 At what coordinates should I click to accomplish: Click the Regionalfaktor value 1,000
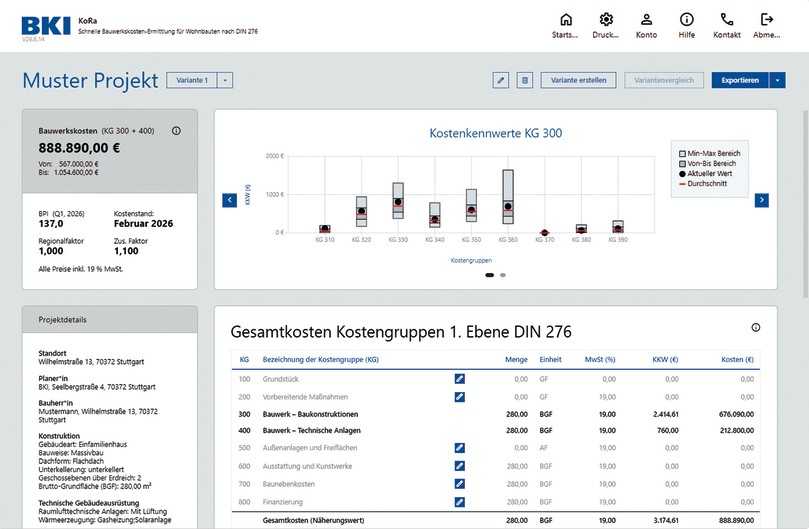[x=51, y=251]
